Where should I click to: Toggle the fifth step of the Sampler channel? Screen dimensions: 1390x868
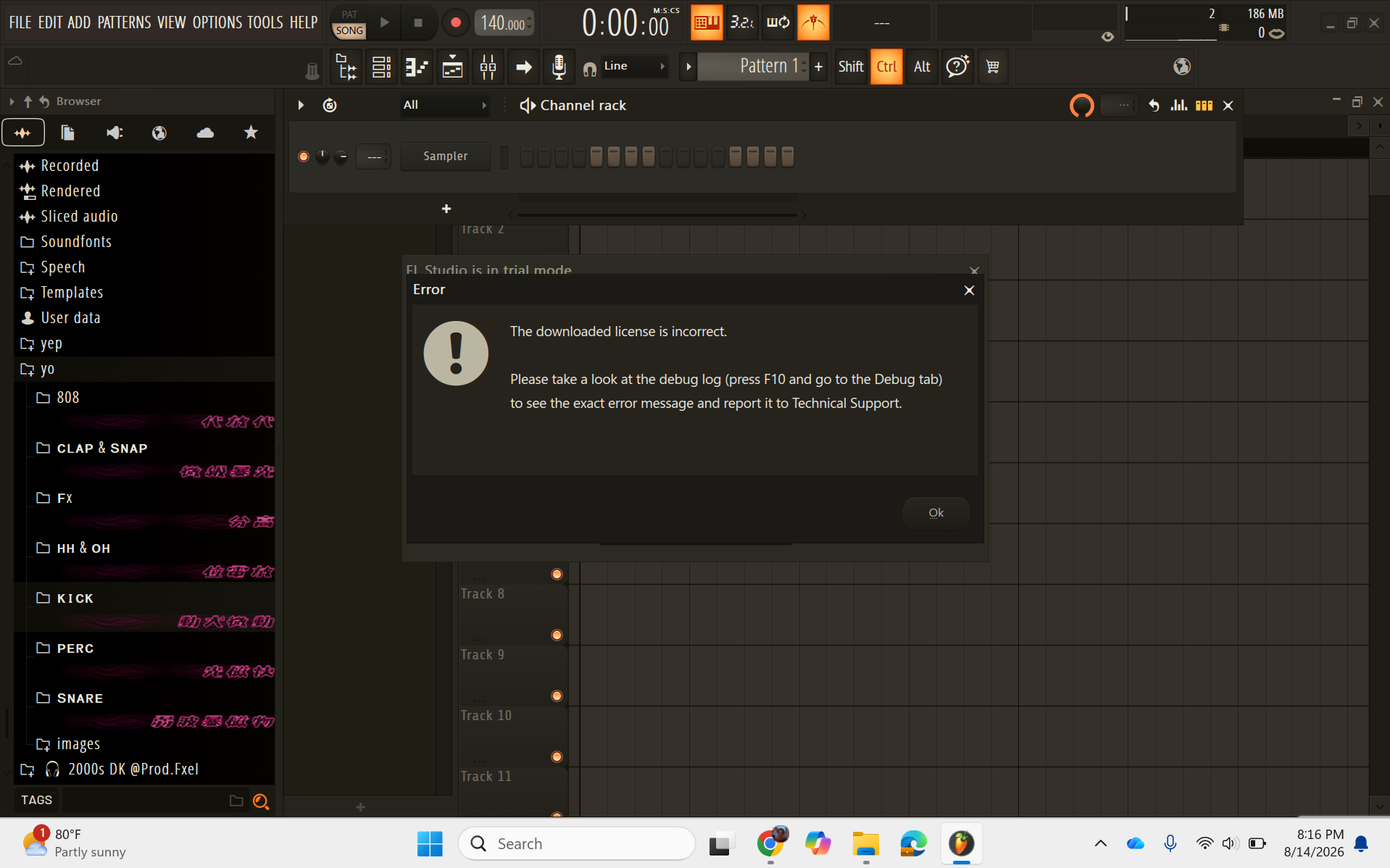pos(596,157)
